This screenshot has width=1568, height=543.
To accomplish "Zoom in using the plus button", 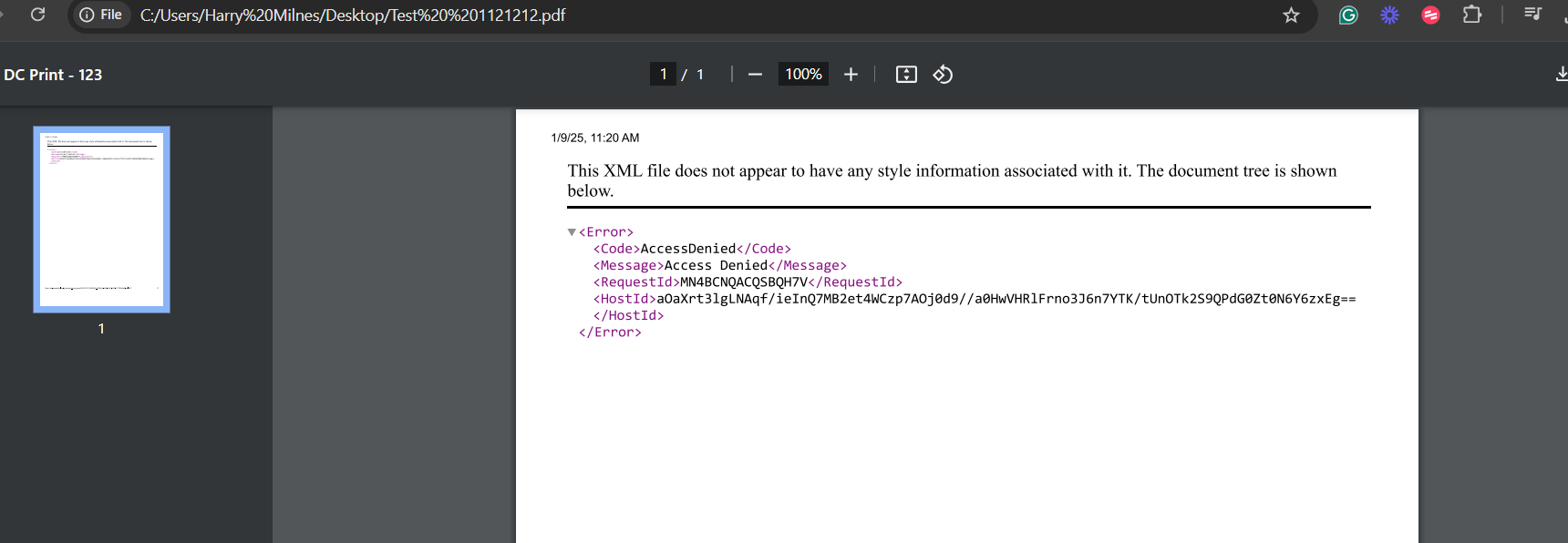I will (851, 74).
